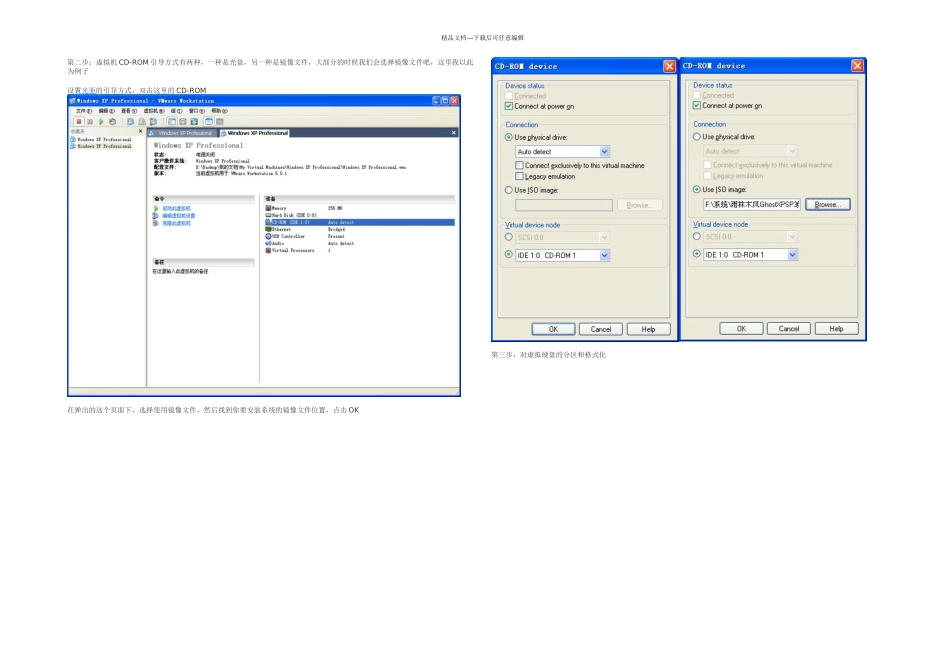
Task: Click the USB Controller device icon
Action: point(268,236)
